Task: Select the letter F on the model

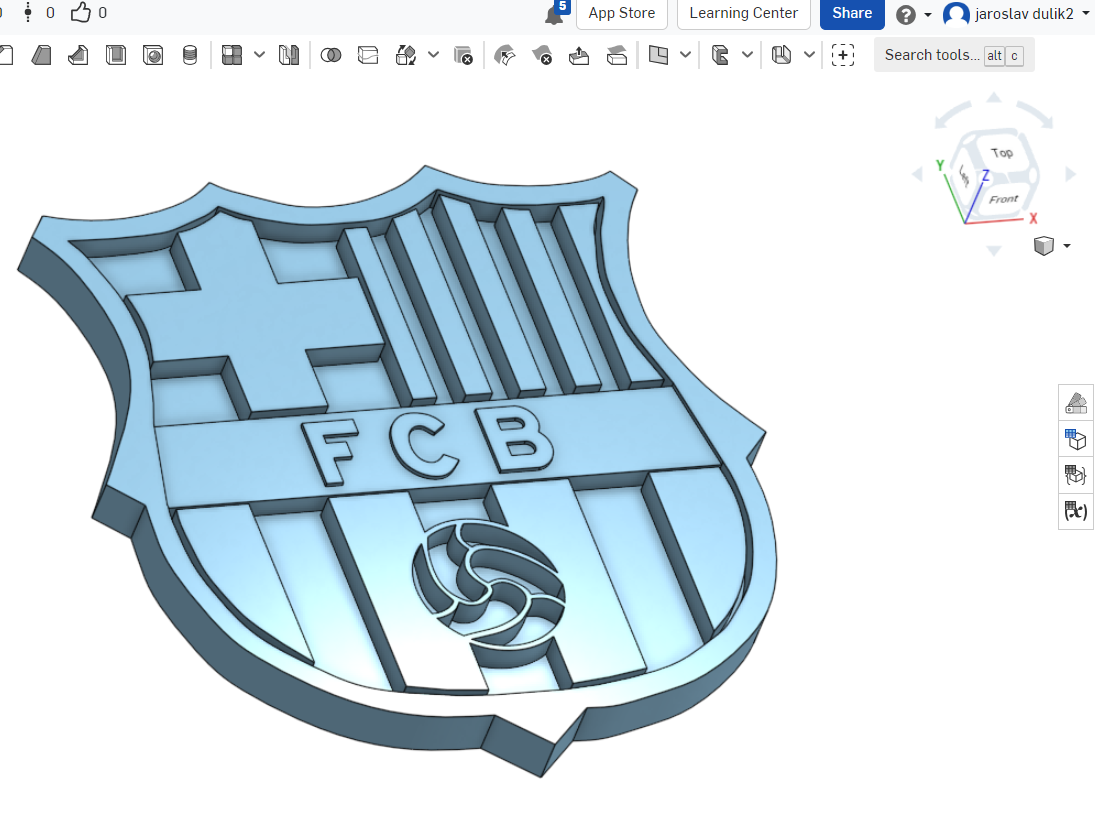Action: 329,452
